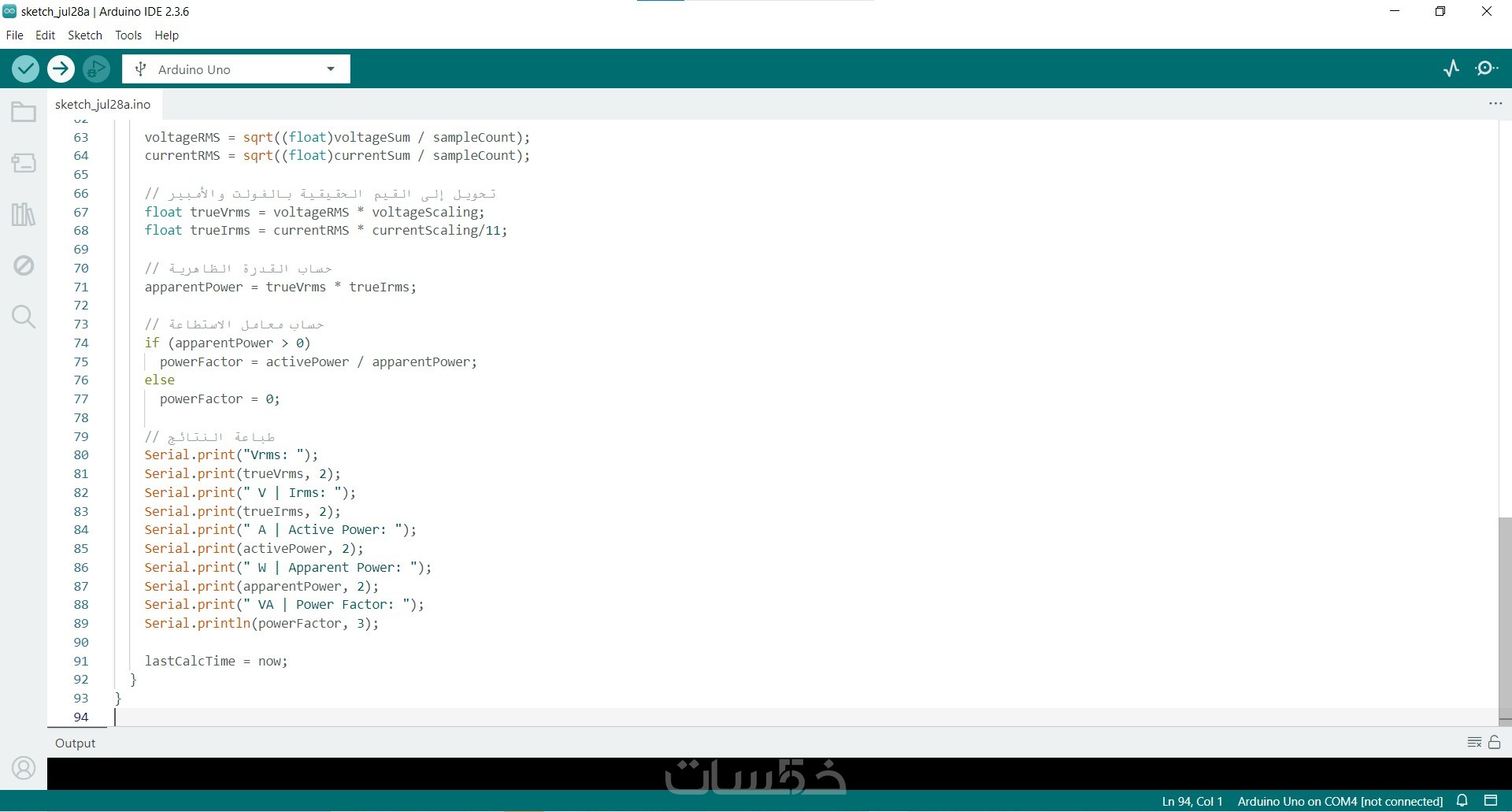Toggle the bottom panel icon in status bar
1512x812 pixels.
pos(1491,801)
